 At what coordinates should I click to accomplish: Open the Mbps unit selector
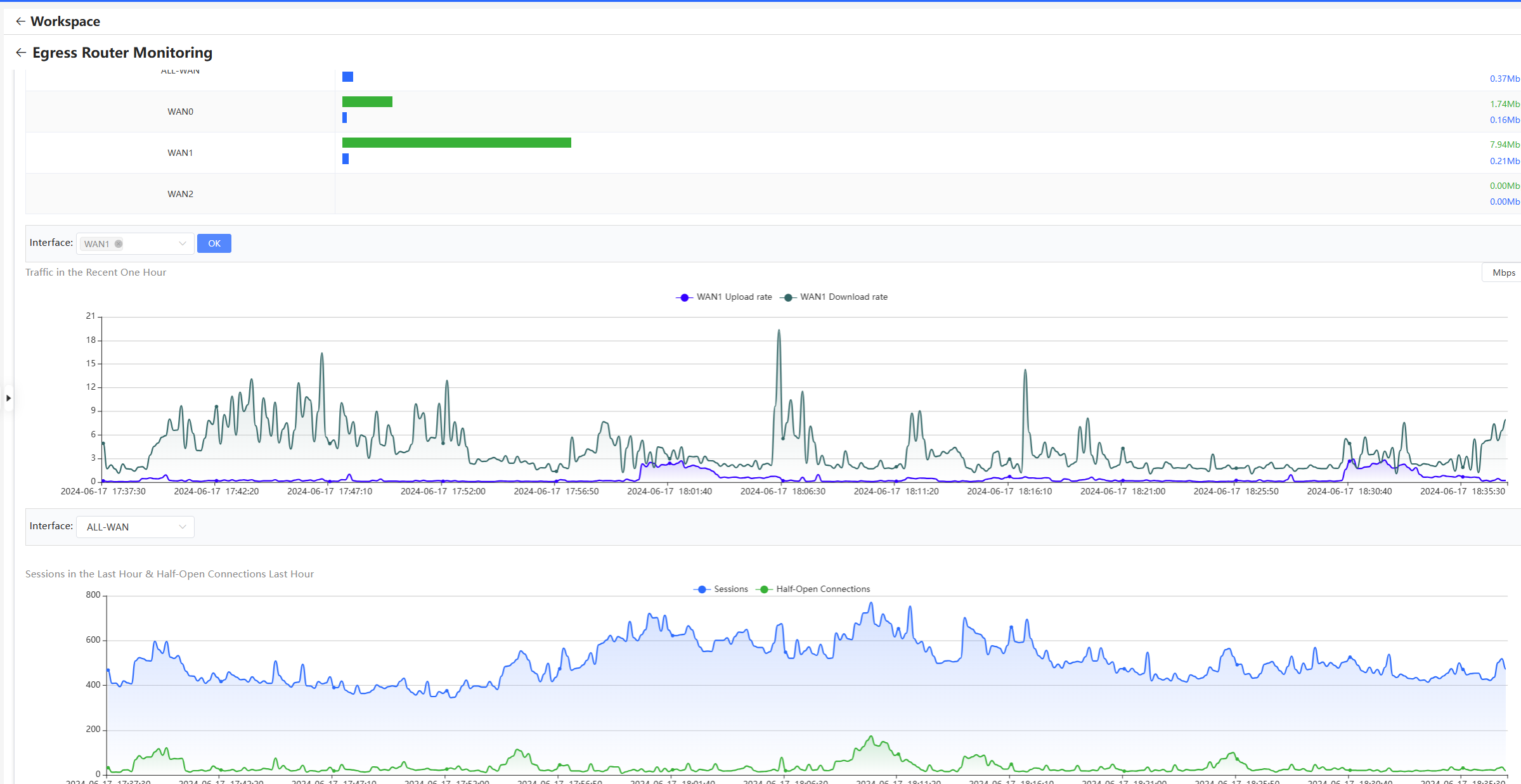point(1503,273)
